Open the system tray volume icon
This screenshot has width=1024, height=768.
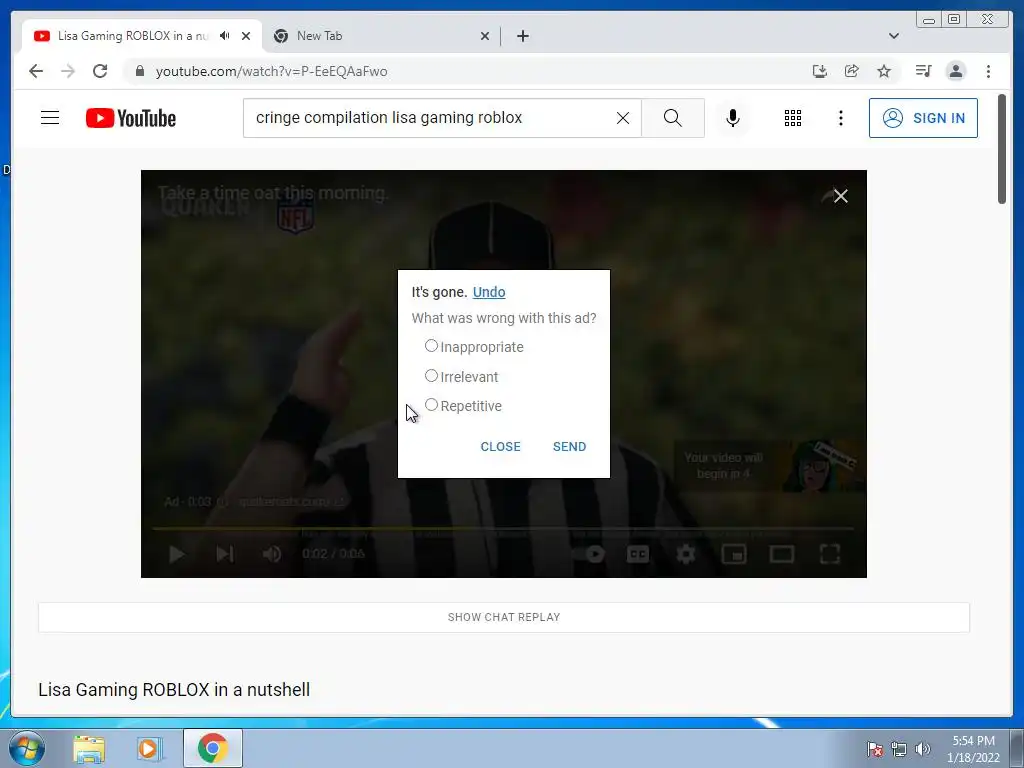click(x=922, y=749)
